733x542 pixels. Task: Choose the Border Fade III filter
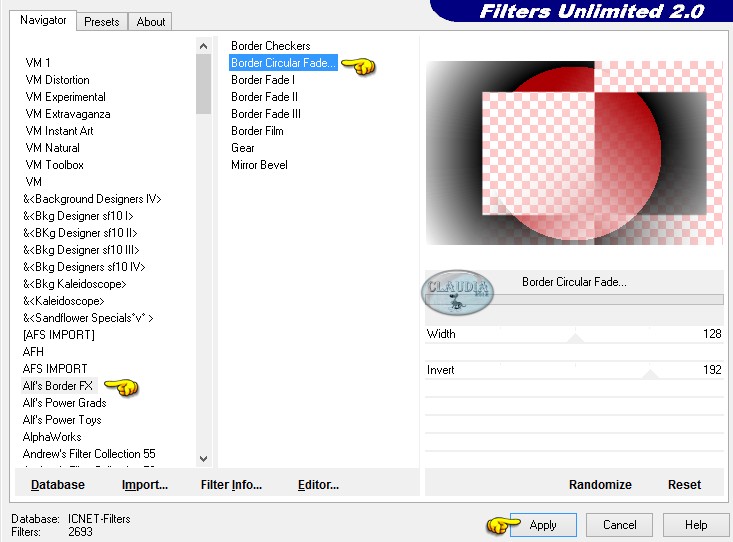coord(266,114)
